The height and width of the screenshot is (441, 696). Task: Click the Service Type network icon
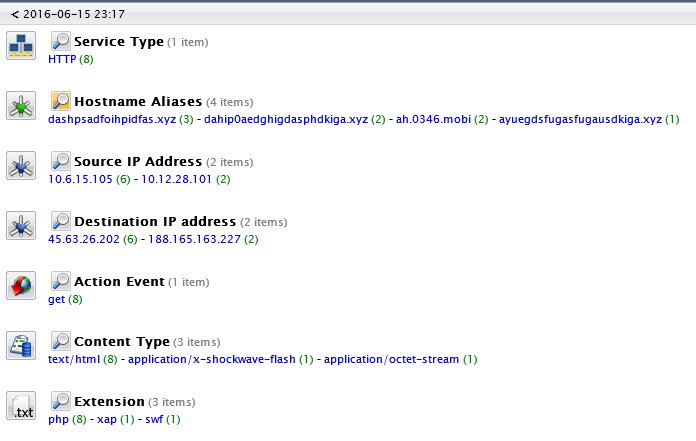coord(21,46)
